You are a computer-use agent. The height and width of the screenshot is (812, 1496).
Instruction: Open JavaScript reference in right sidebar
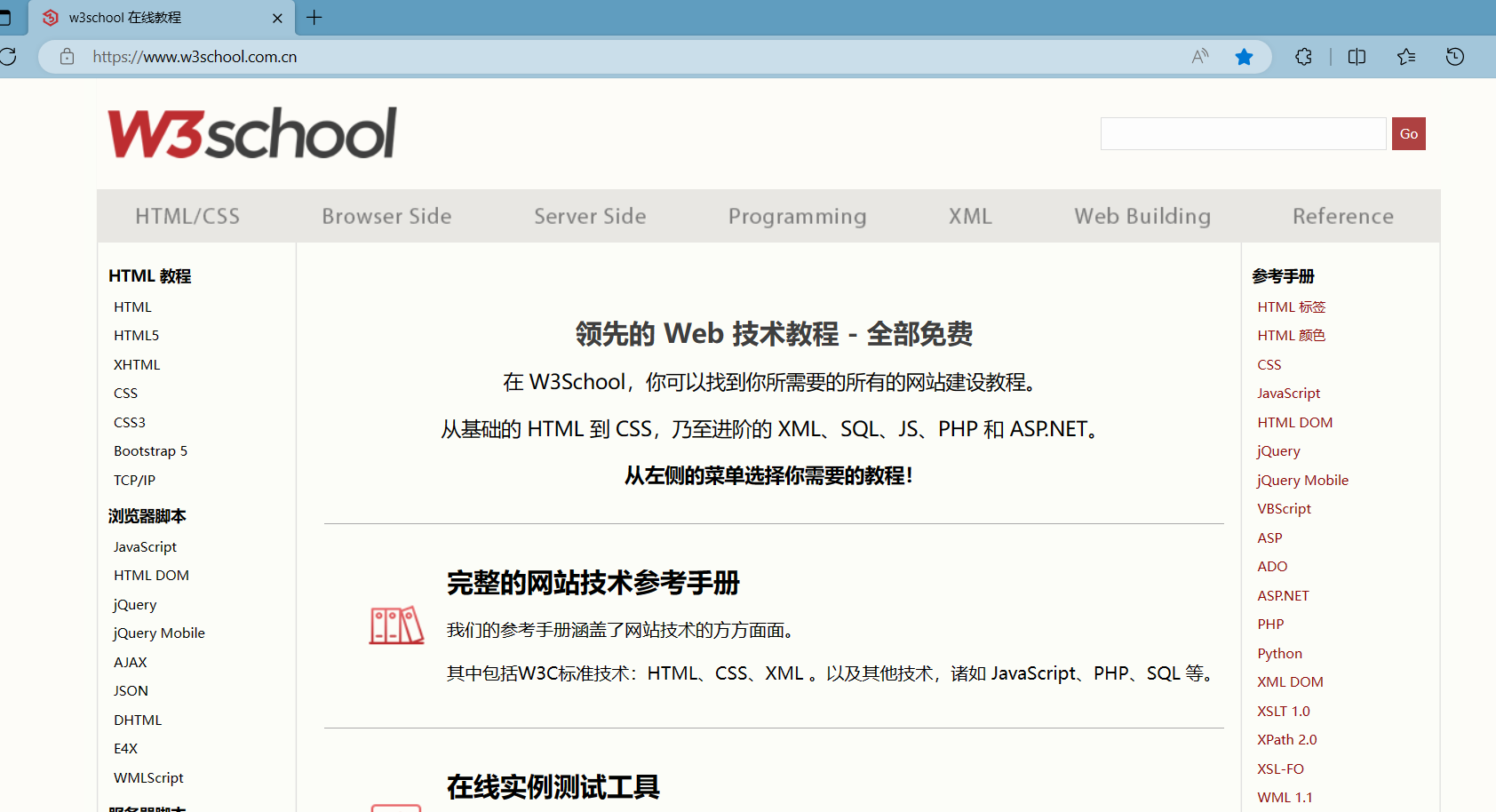point(1288,393)
